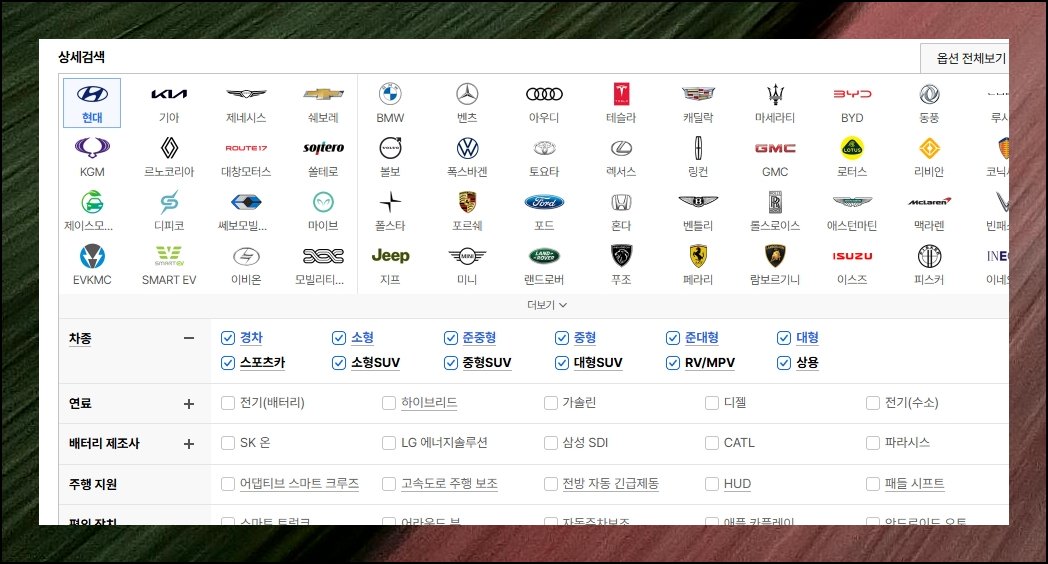Image resolution: width=1048 pixels, height=564 pixels.
Task: Select the SMART EV brand logo
Action: 169,256
